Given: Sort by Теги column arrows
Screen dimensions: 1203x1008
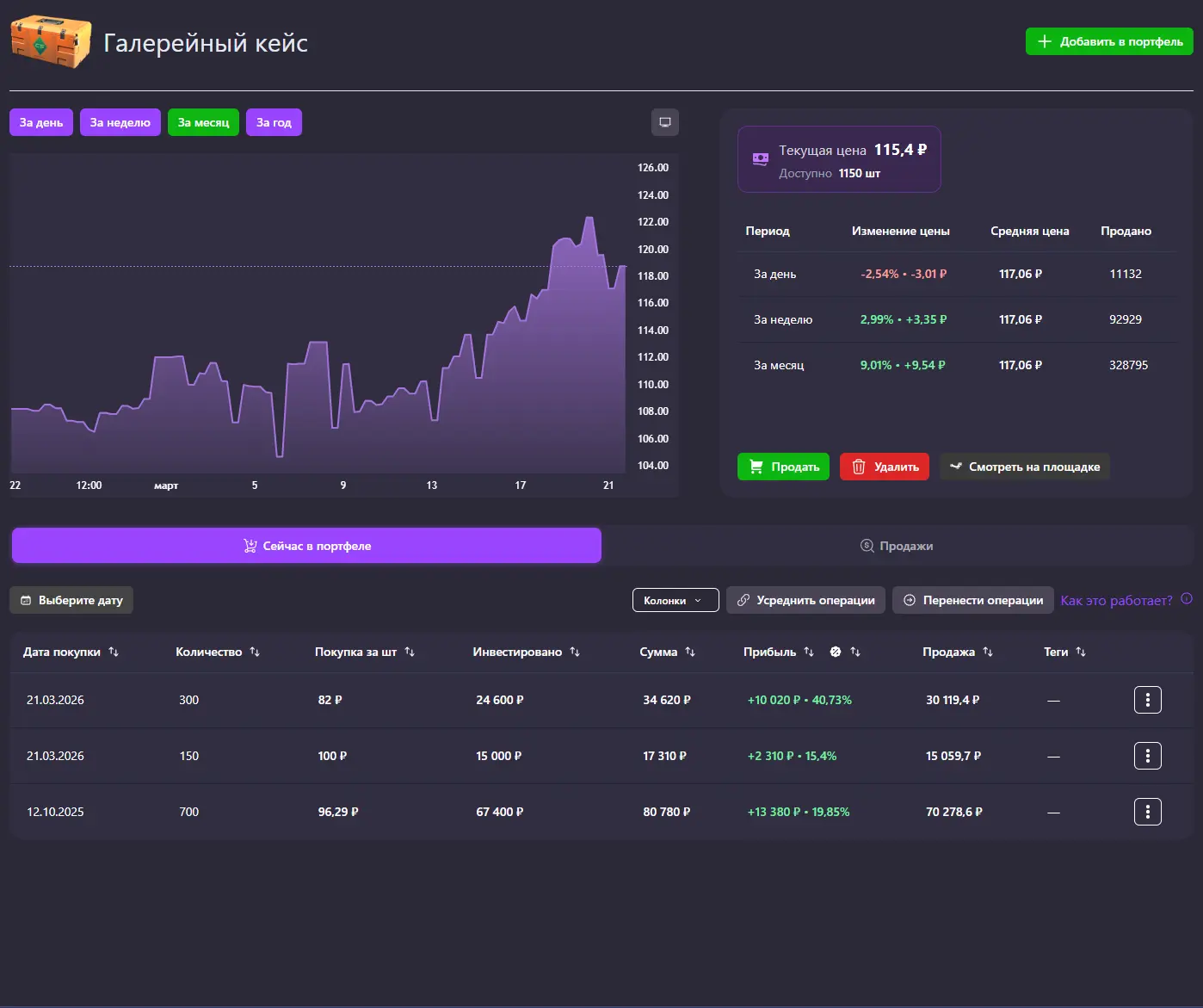Looking at the screenshot, I should tap(1081, 652).
